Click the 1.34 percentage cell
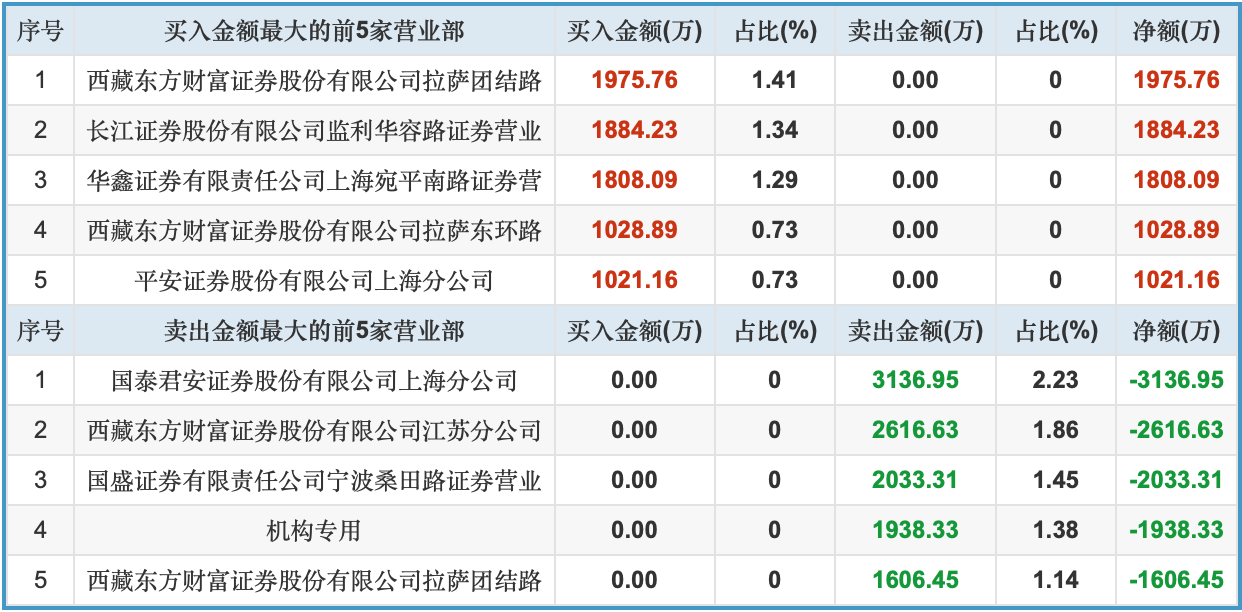The width and height of the screenshot is (1242, 612). click(x=774, y=130)
